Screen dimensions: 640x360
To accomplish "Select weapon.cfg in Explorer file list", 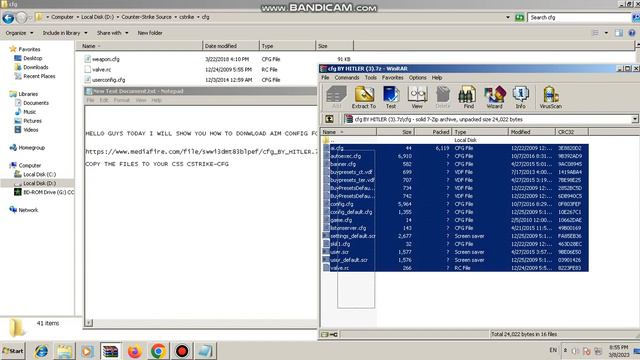I will click(x=106, y=59).
